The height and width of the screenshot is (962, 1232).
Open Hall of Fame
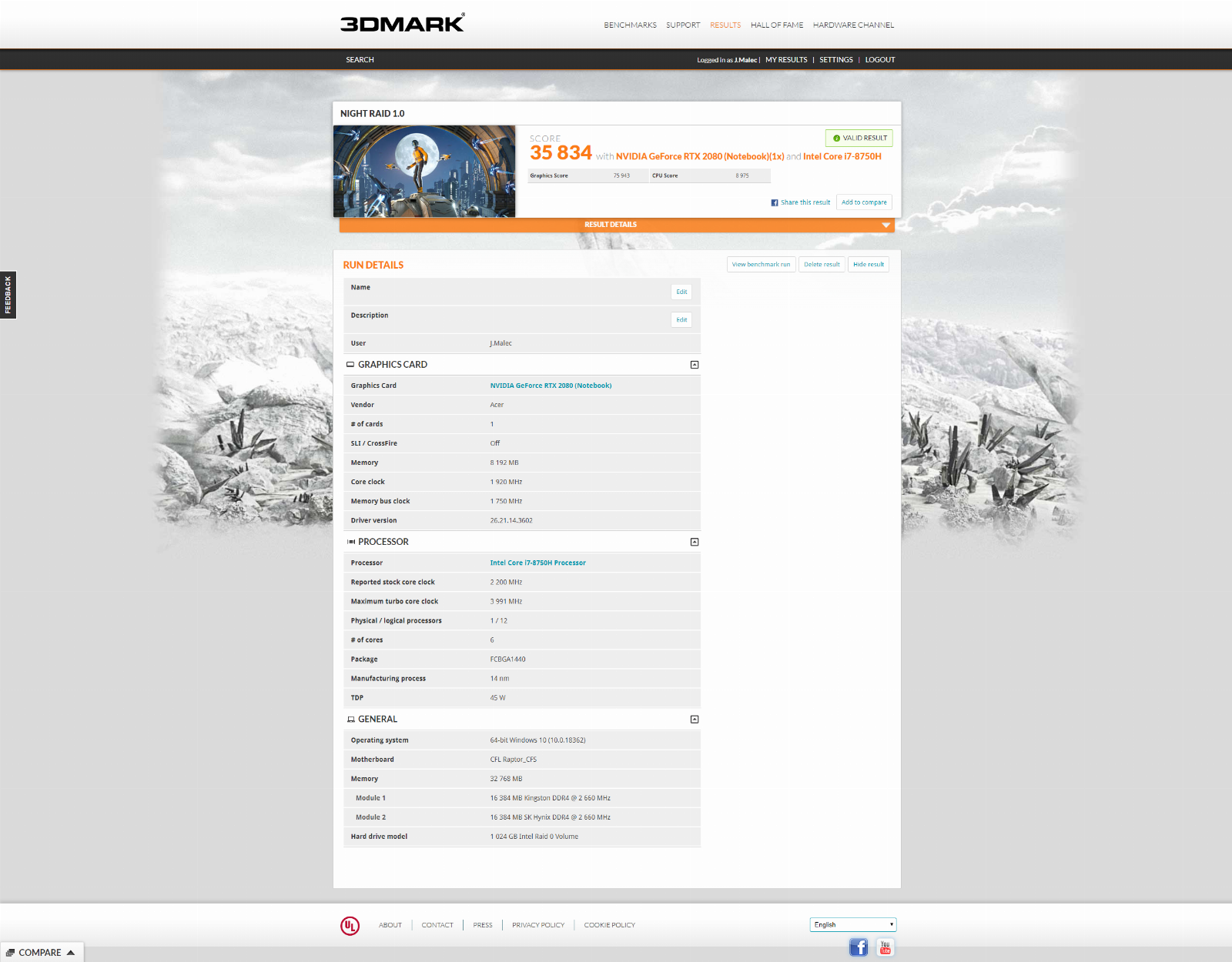777,25
